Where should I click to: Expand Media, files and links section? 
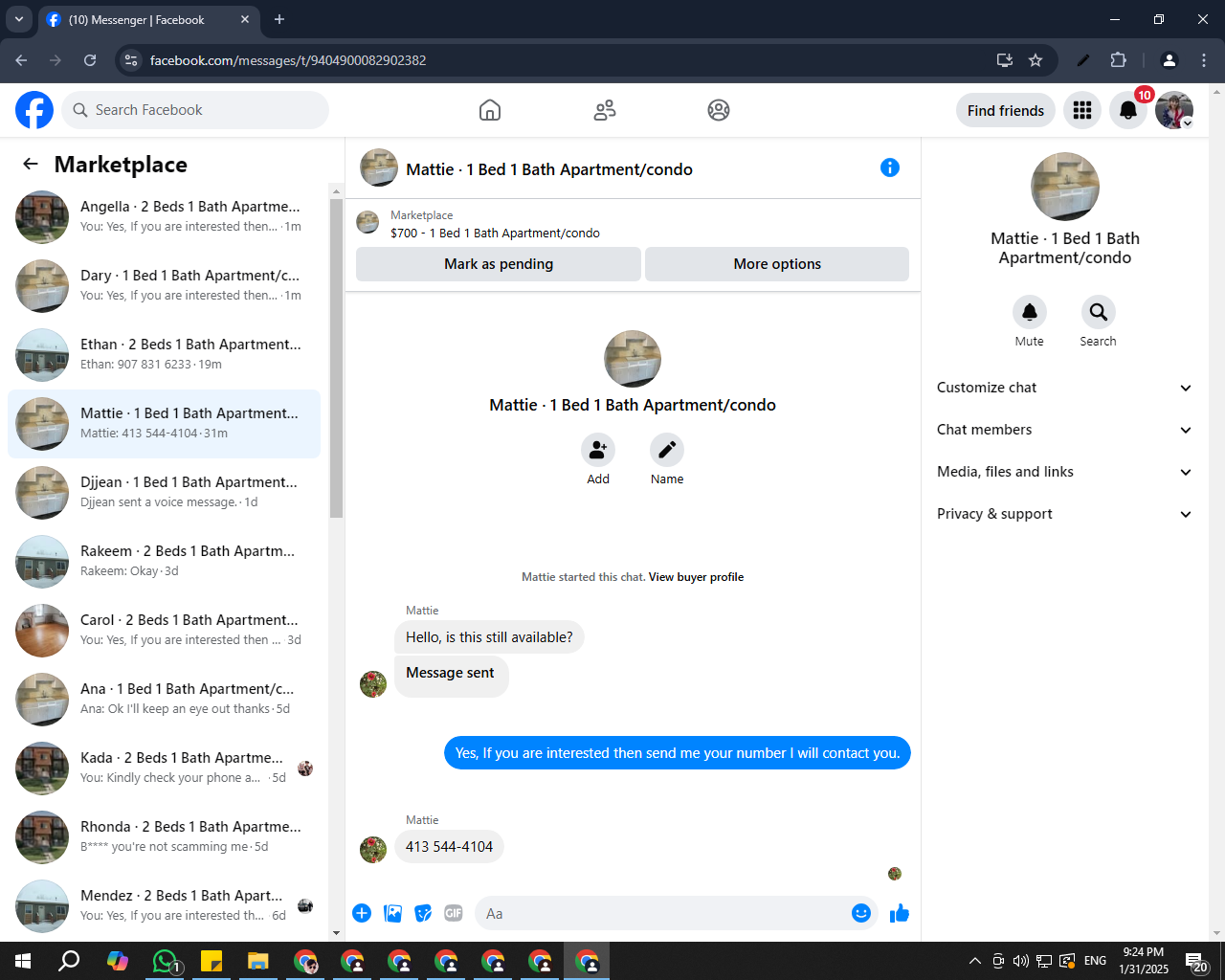1065,472
